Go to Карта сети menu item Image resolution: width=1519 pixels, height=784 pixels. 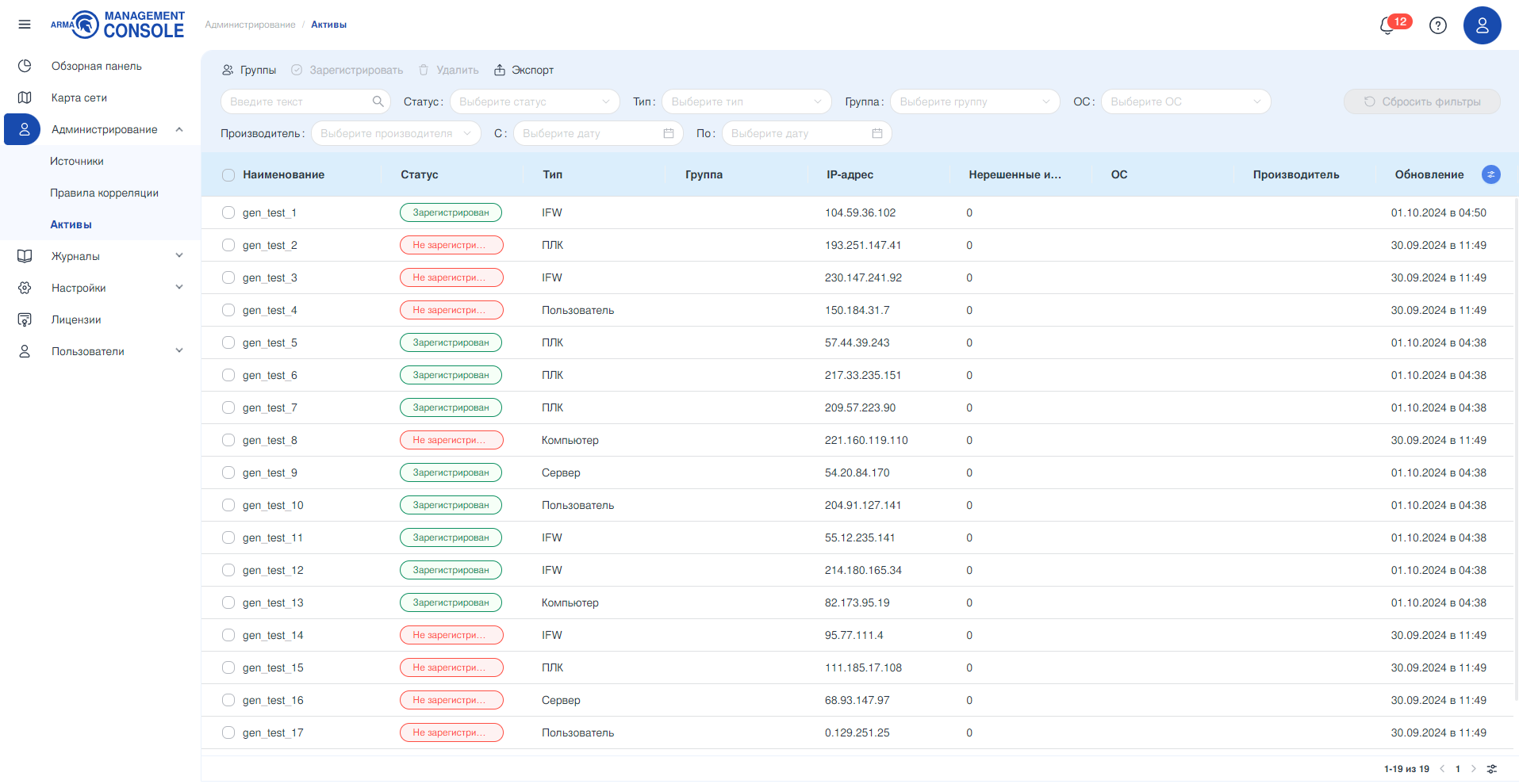(79, 98)
